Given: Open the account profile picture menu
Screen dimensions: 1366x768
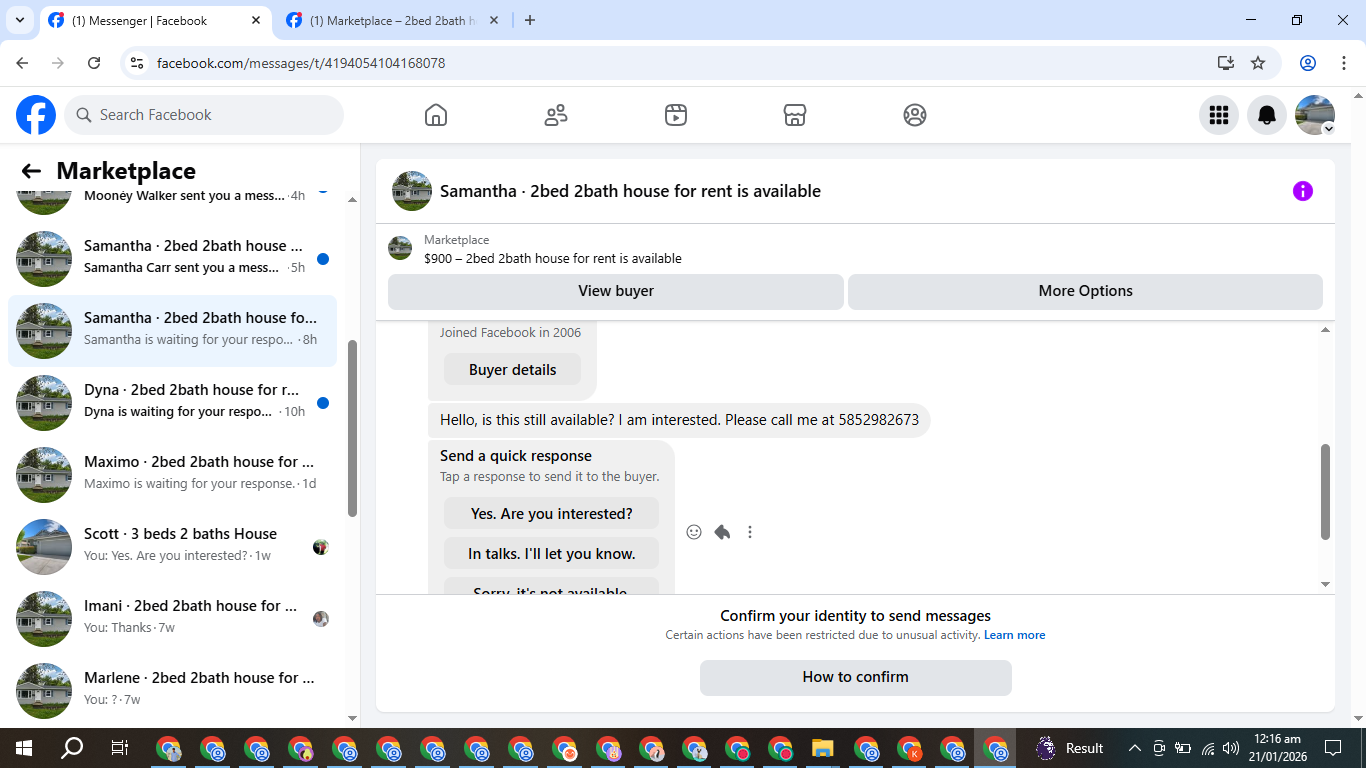Looking at the screenshot, I should click(x=1315, y=115).
